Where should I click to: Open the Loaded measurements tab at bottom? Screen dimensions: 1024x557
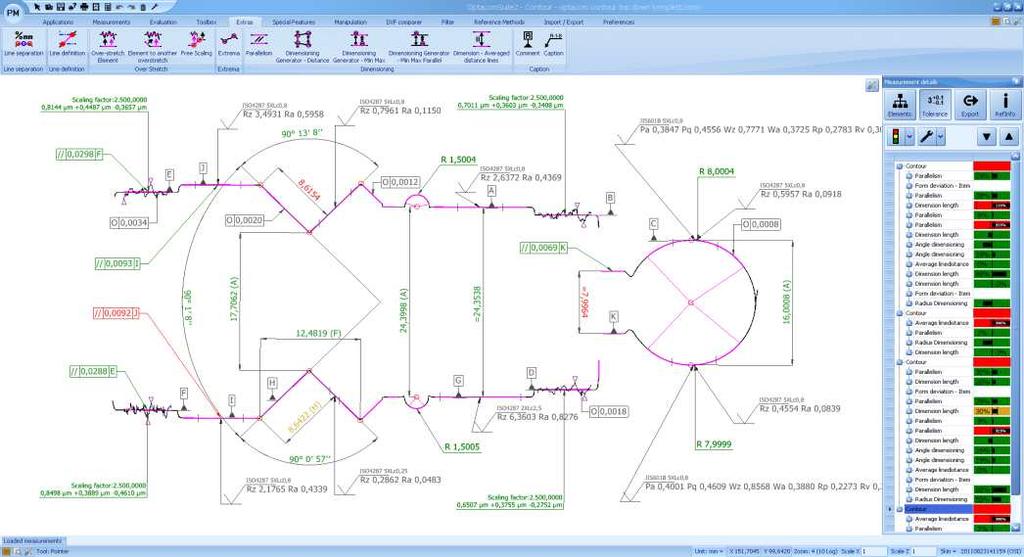point(33,541)
